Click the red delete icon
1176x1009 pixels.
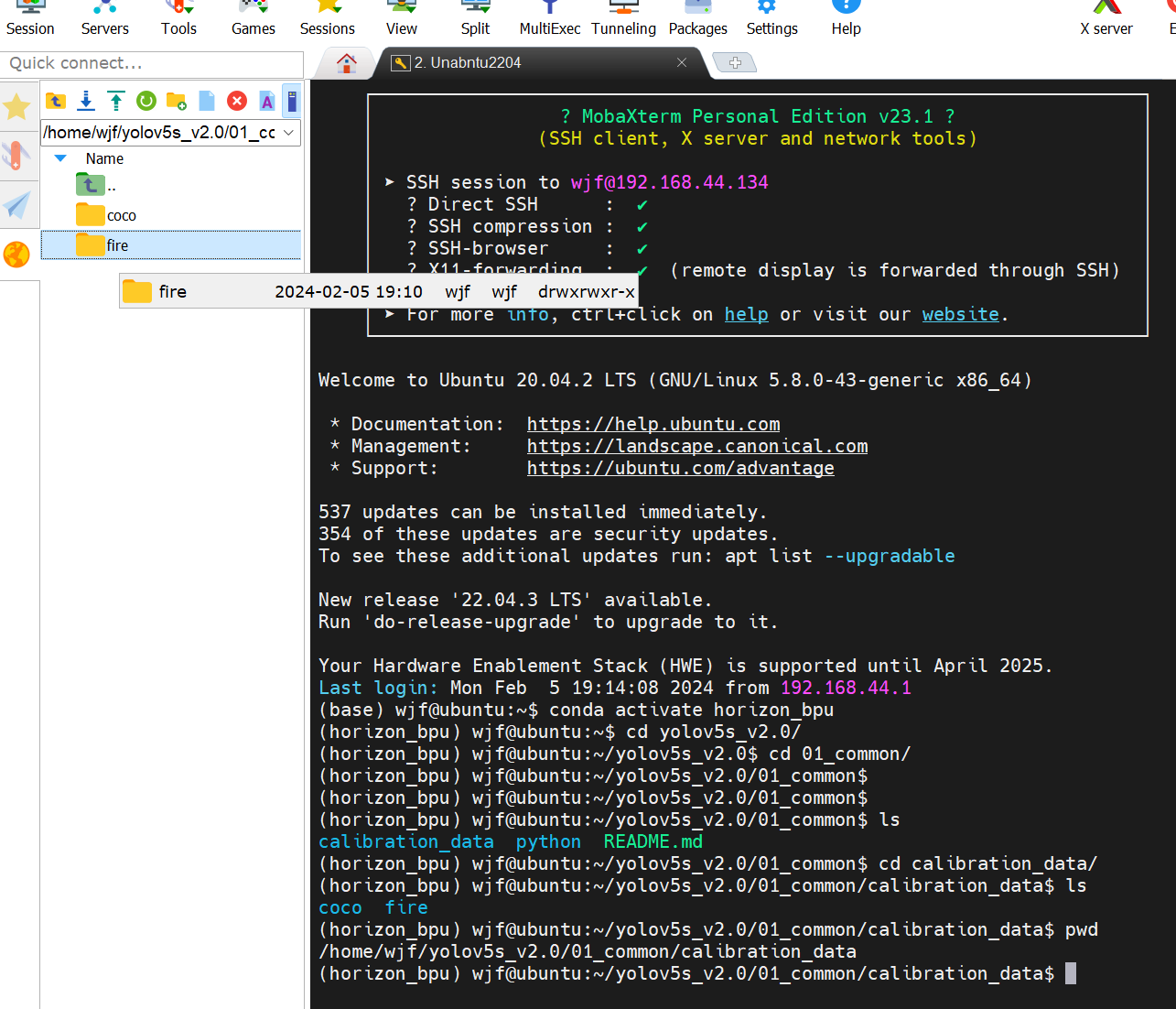point(237,101)
